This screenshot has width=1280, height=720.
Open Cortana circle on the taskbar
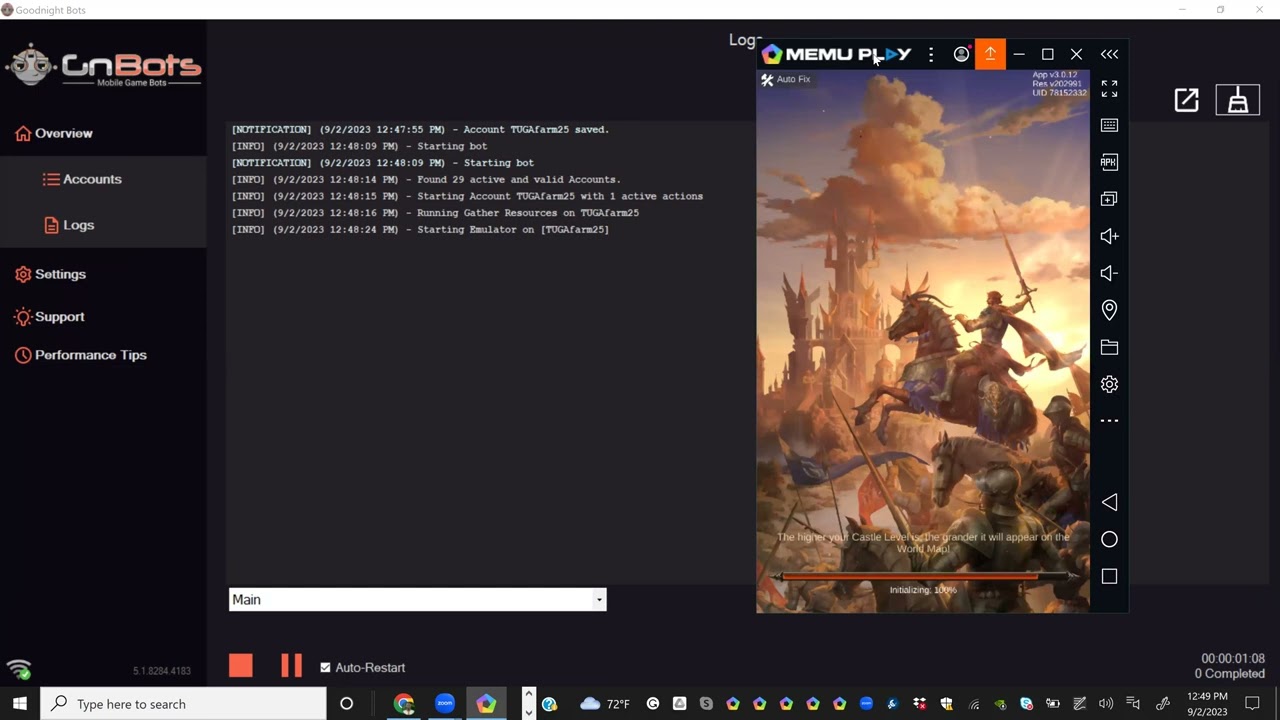pos(346,704)
